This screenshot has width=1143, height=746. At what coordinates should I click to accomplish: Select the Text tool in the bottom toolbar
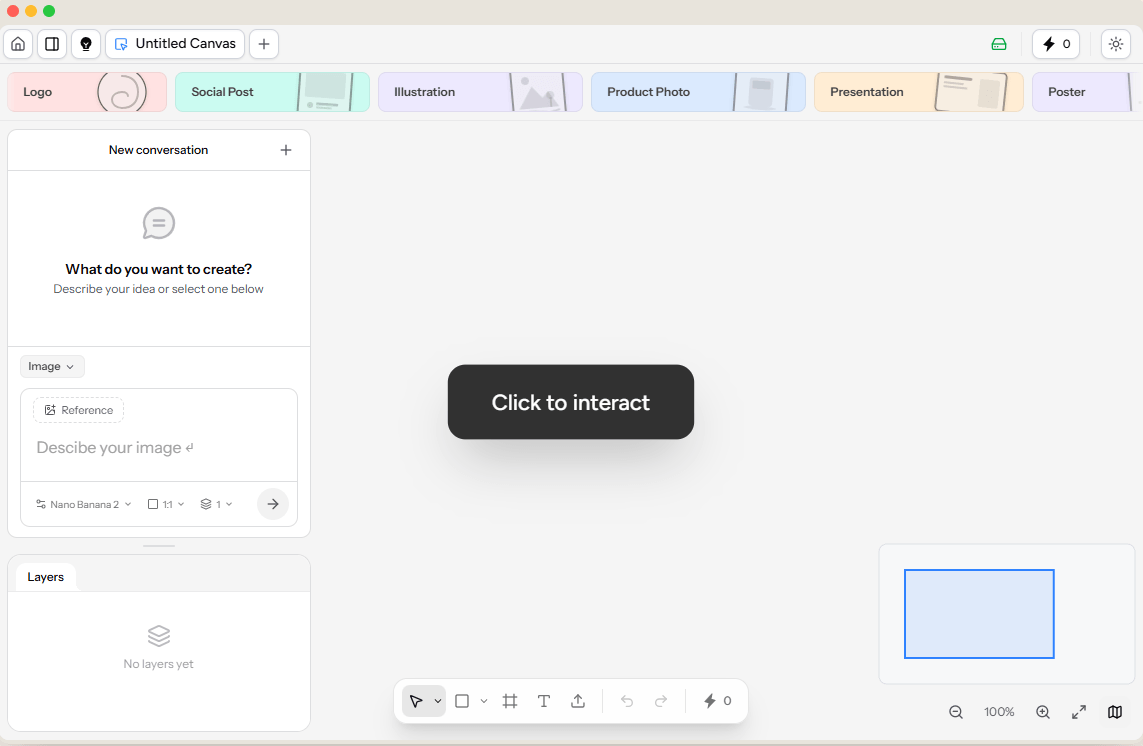[544, 701]
